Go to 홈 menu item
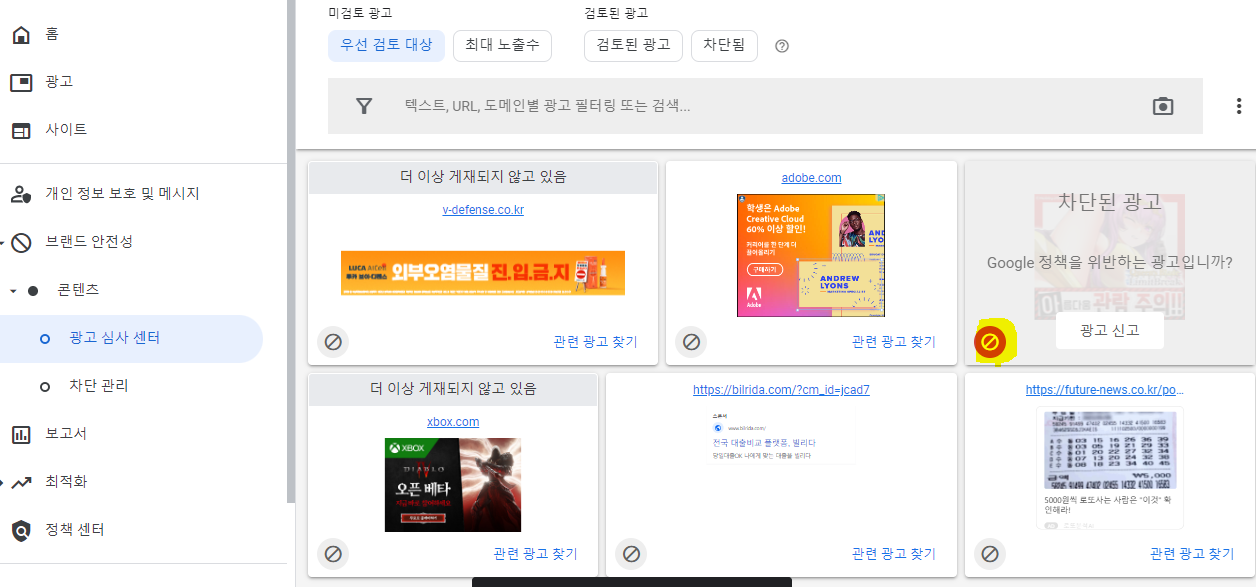The image size is (1256, 587). pos(52,34)
